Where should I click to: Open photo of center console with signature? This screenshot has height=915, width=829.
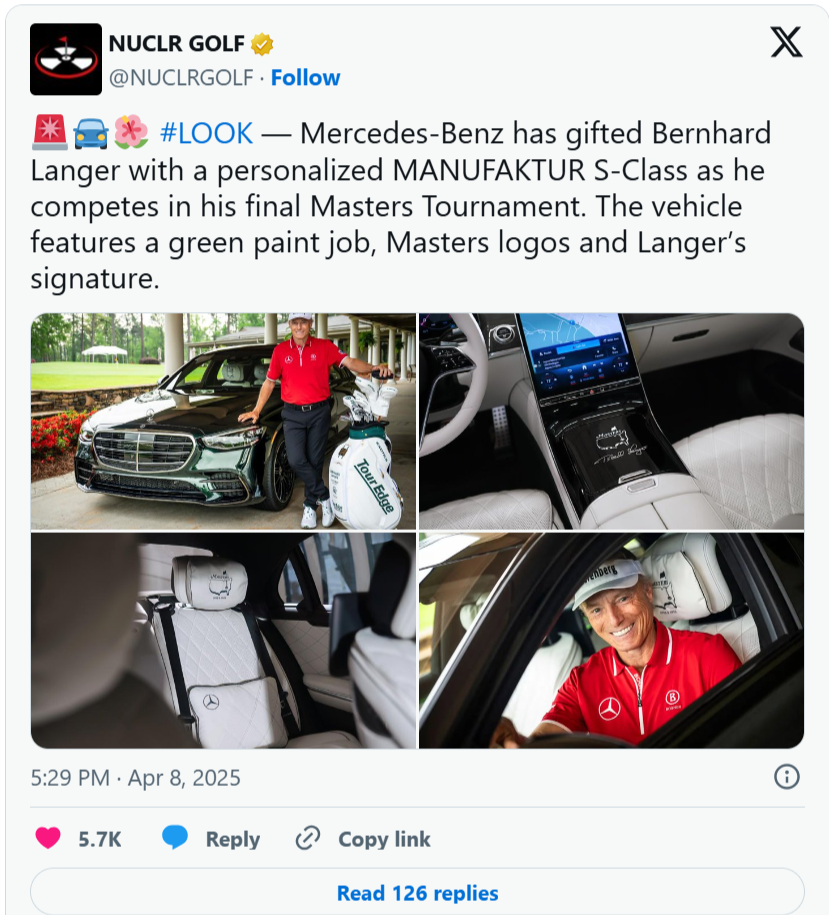tap(611, 421)
